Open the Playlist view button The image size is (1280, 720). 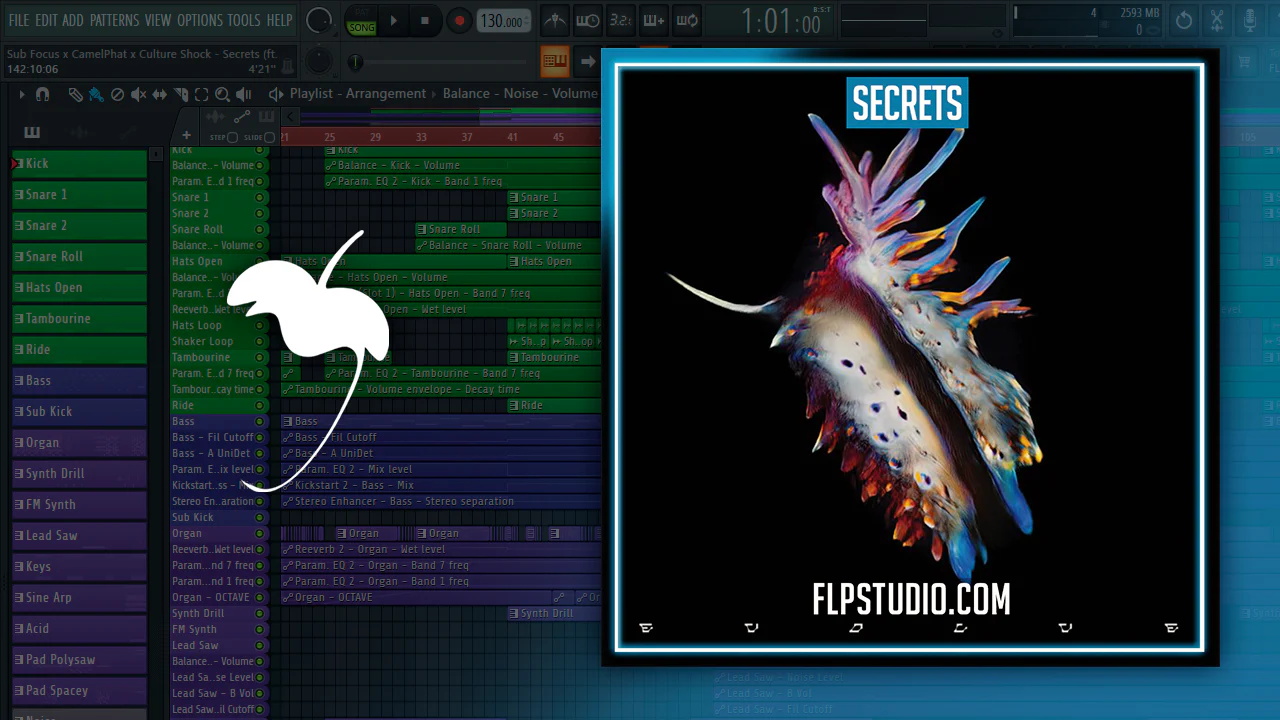[555, 61]
